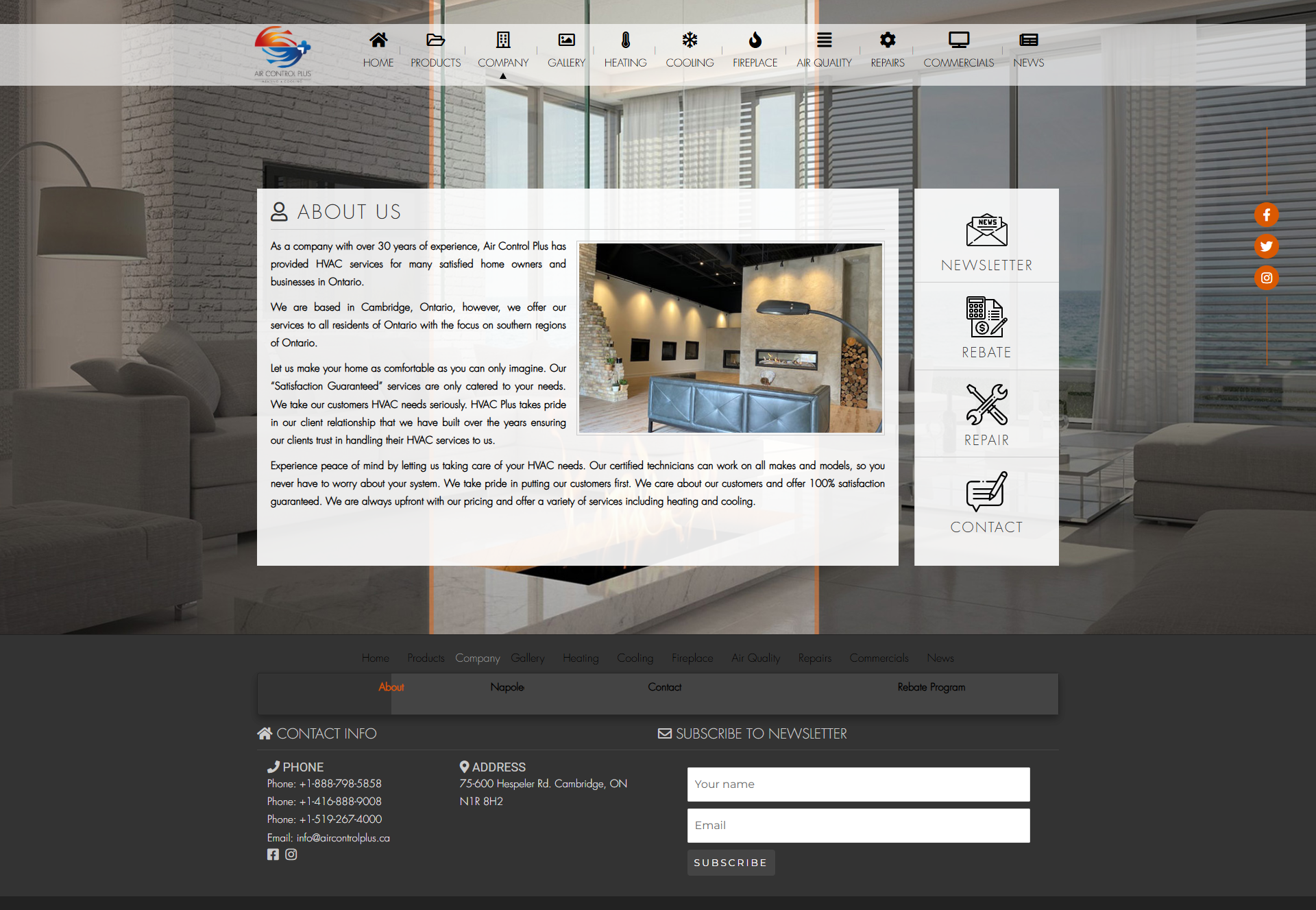Click the footer Instagram icon under email
Screen dimensions: 1316x910
tap(291, 854)
